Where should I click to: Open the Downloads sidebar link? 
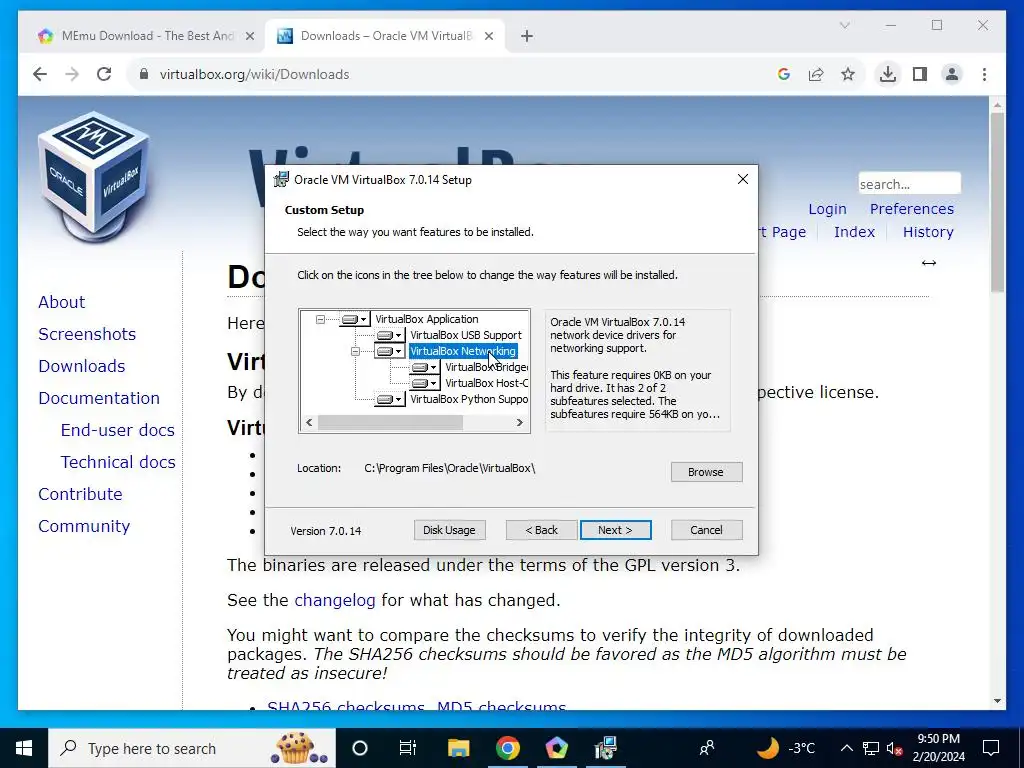(x=82, y=366)
